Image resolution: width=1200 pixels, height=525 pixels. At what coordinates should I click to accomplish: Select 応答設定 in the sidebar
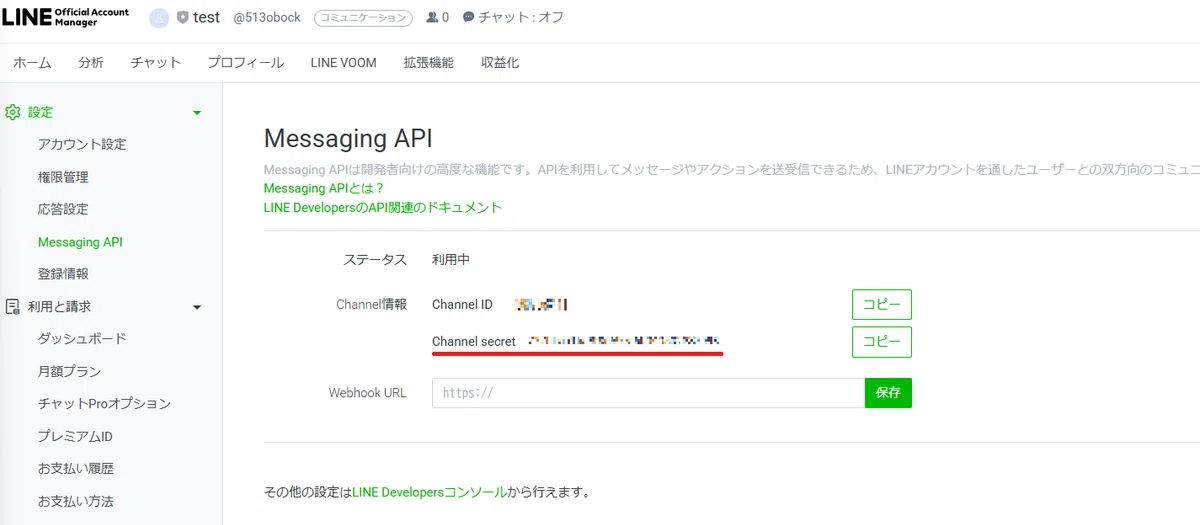coord(63,209)
